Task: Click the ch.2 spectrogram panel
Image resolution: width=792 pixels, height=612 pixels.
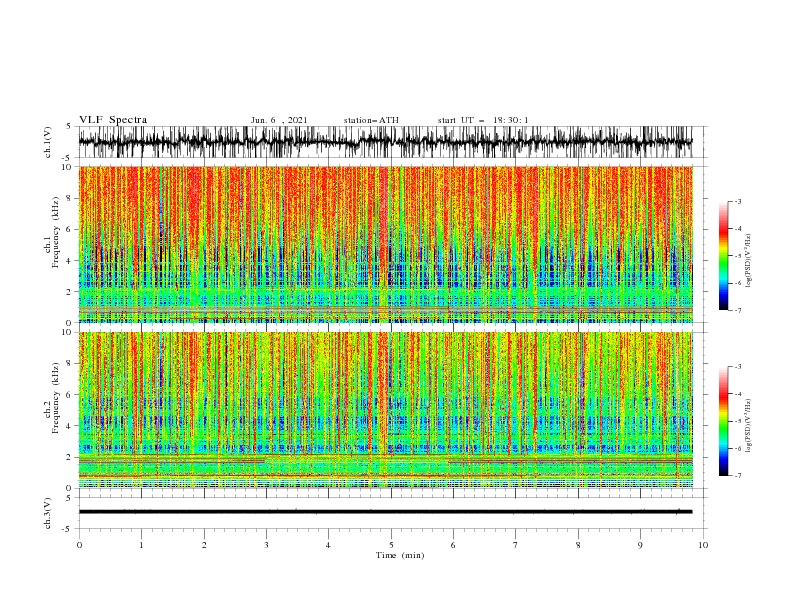Action: [386, 410]
